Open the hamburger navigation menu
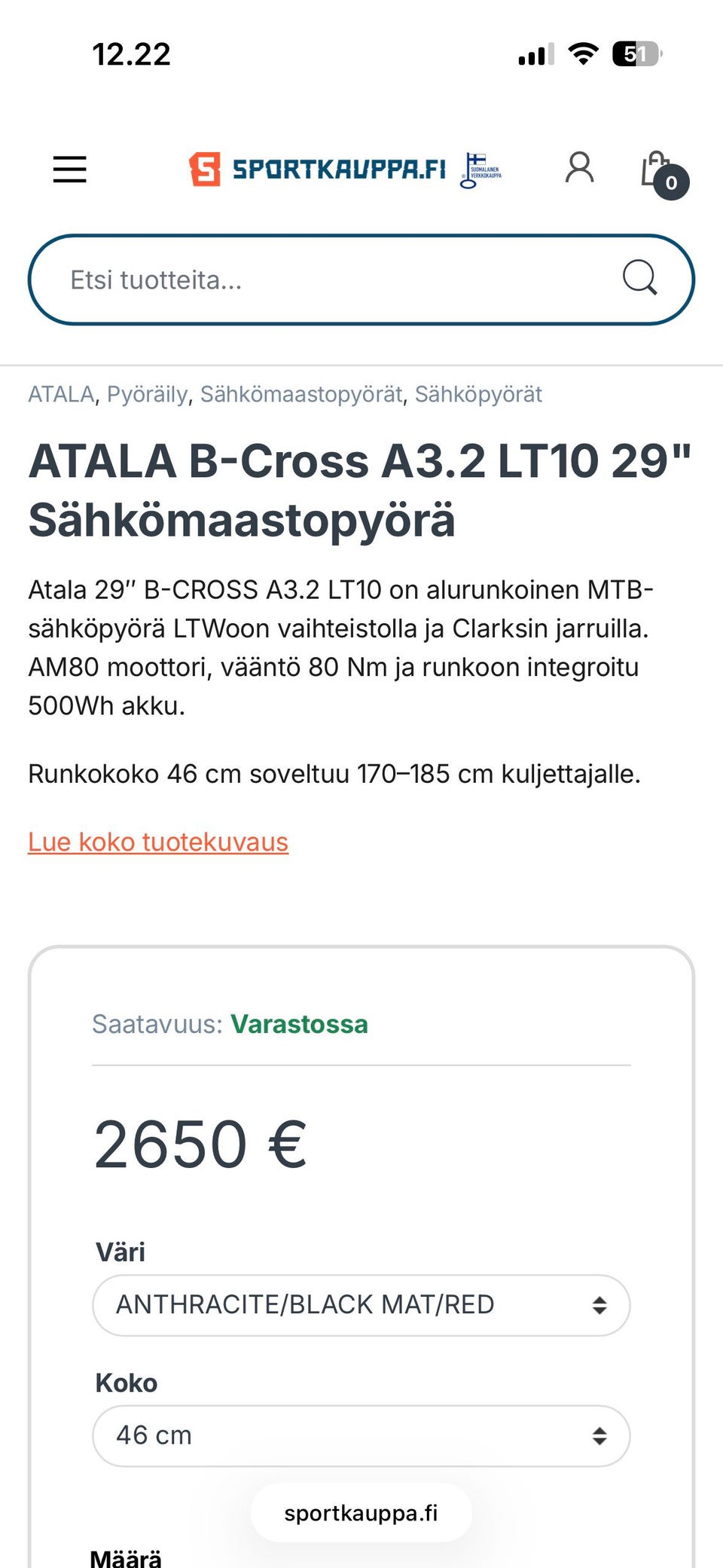The height and width of the screenshot is (1568, 723). (69, 169)
